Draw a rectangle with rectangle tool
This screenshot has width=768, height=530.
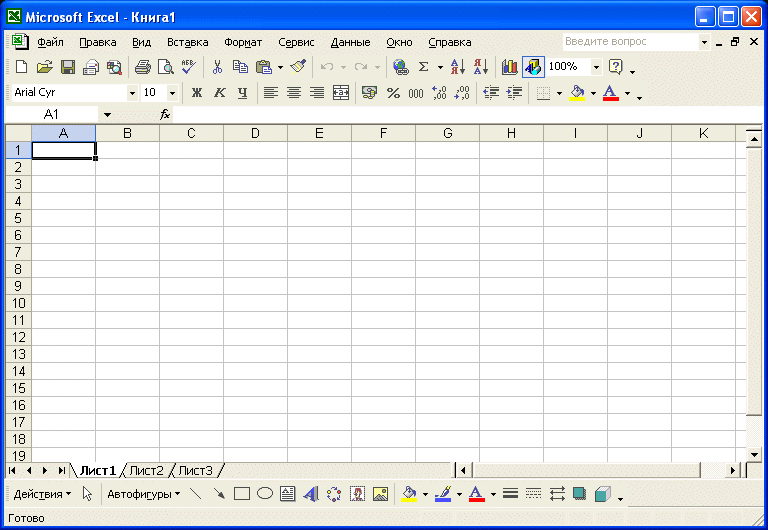(242, 494)
